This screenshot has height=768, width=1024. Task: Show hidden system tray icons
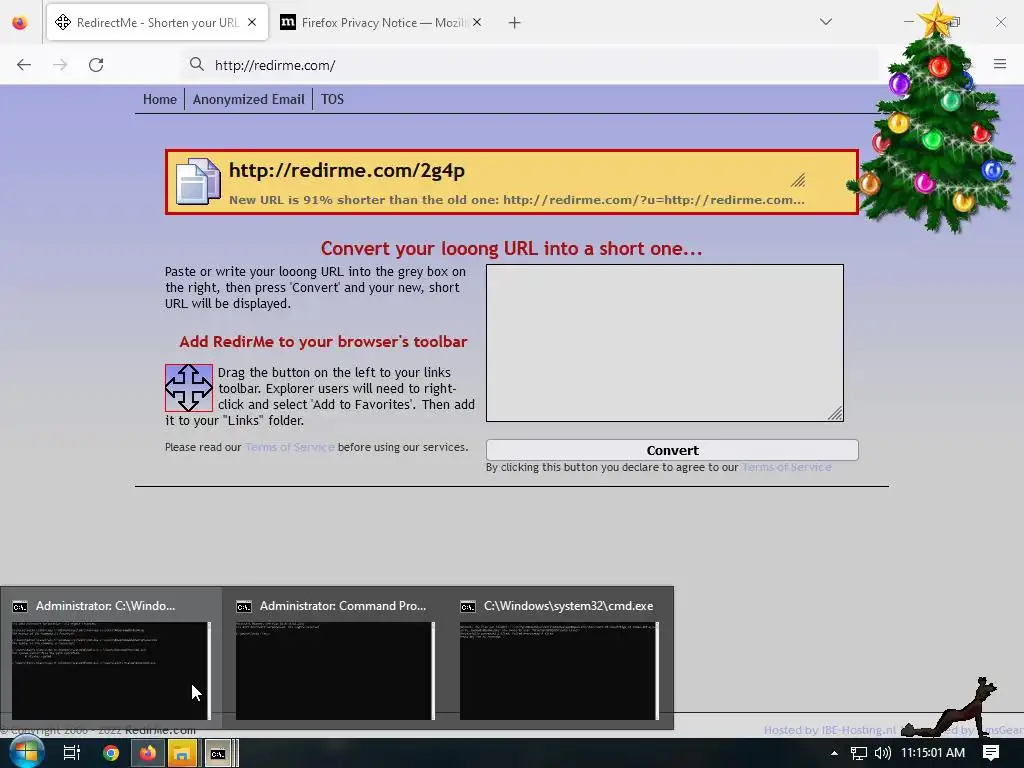[x=834, y=753]
